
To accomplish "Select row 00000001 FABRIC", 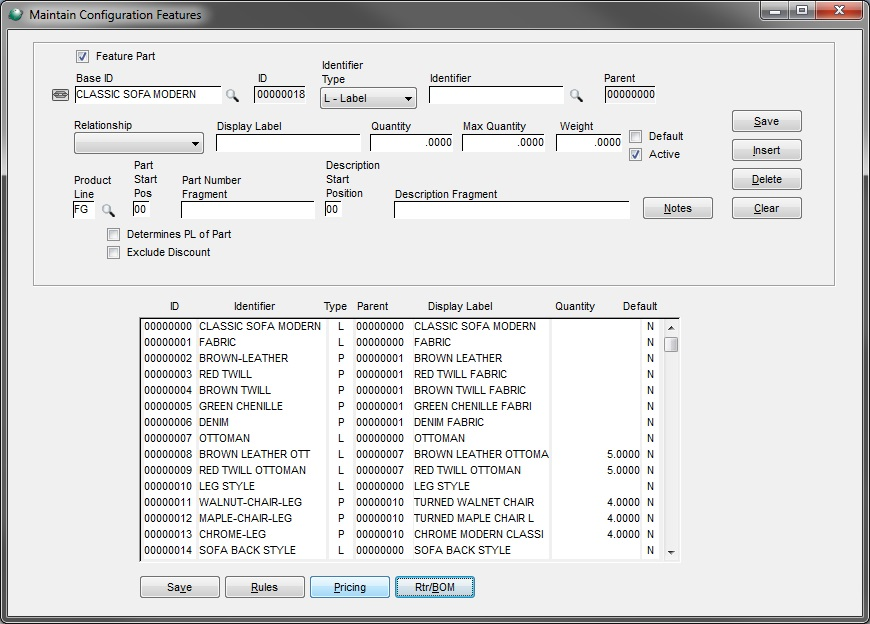I will [401, 342].
